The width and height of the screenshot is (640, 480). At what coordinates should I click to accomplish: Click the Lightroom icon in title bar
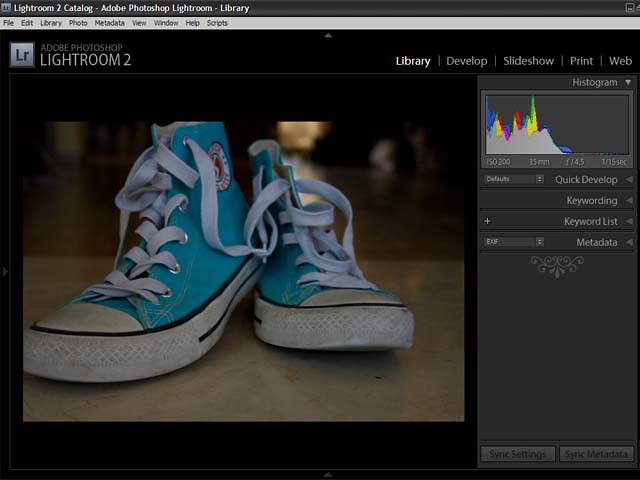7,8
